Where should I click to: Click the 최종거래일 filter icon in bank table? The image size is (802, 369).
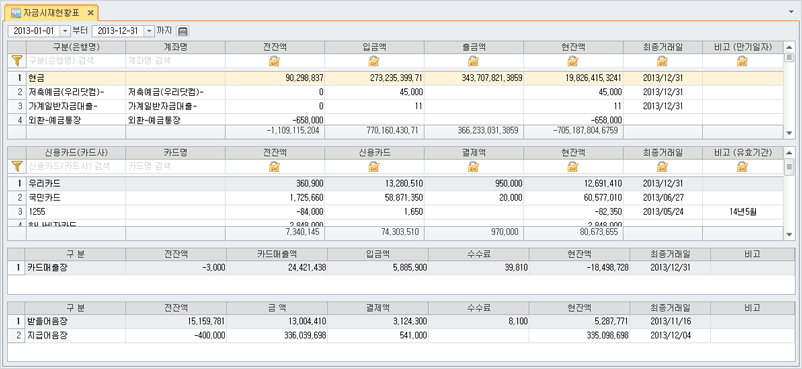click(x=663, y=61)
